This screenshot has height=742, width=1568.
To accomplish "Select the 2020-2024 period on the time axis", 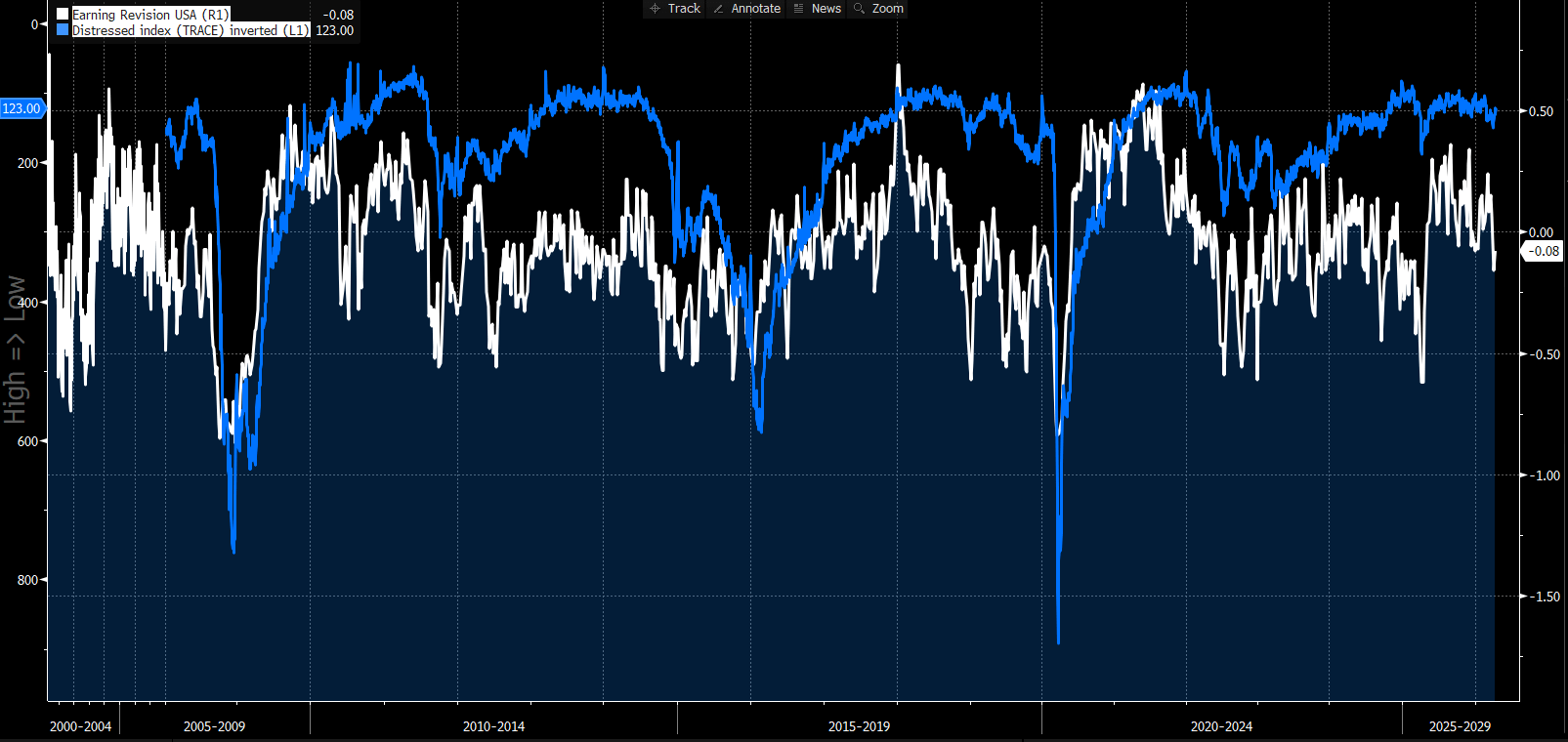I will [x=1221, y=726].
